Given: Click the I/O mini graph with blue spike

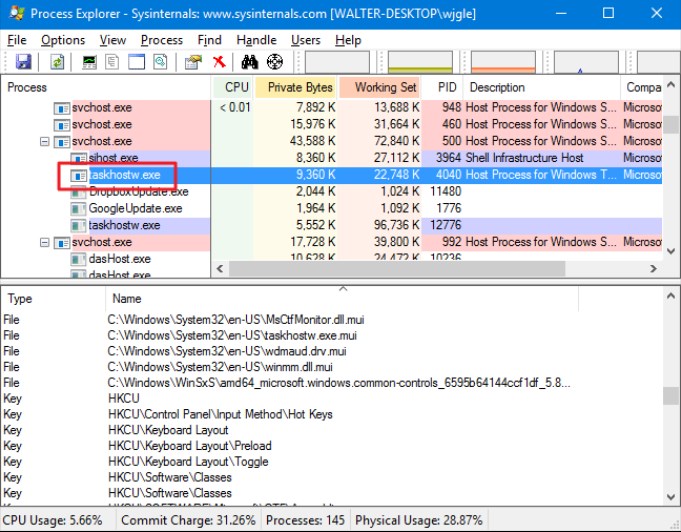Looking at the screenshot, I should [x=586, y=62].
